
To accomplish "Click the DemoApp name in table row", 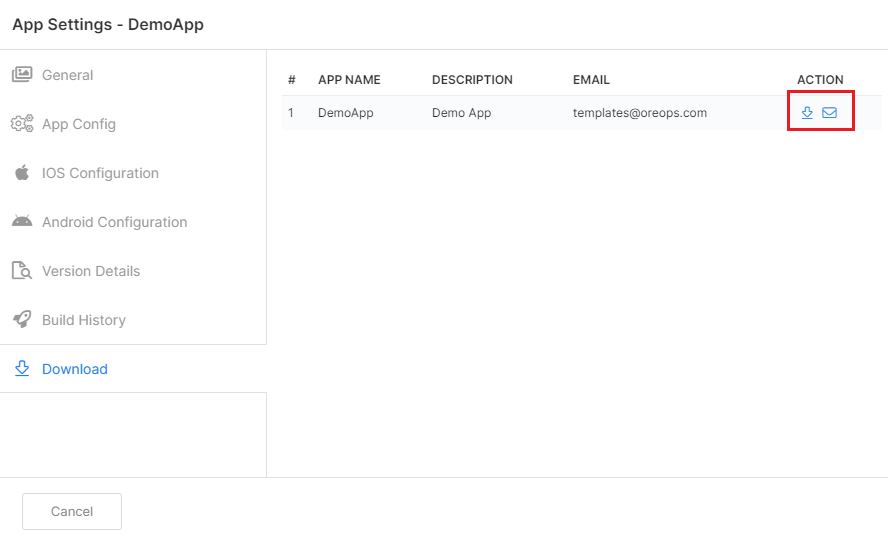I will point(345,113).
